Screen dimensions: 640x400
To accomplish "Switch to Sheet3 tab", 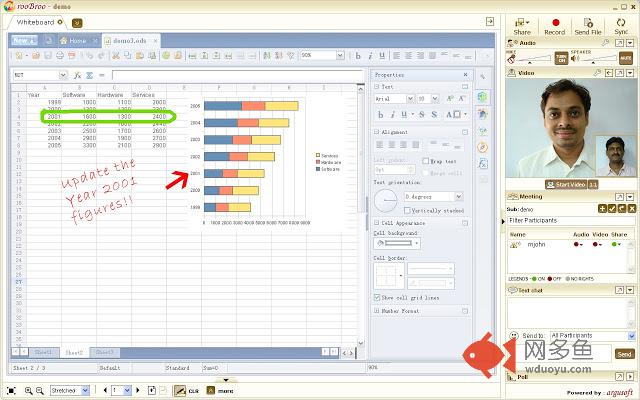I will click(x=105, y=352).
